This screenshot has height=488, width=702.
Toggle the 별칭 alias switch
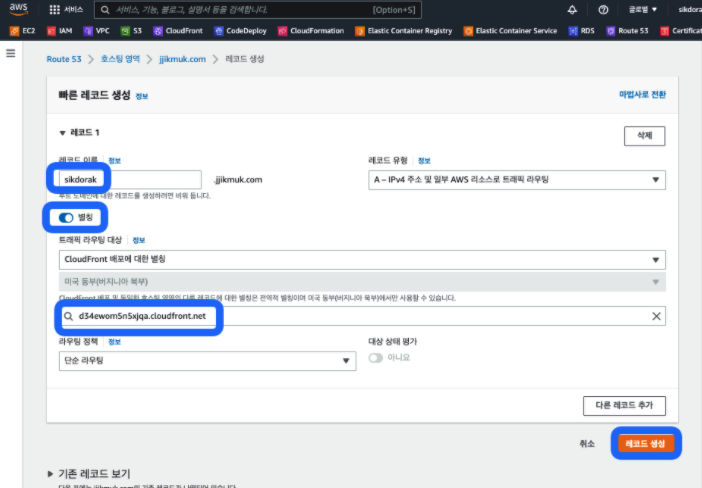(x=66, y=218)
